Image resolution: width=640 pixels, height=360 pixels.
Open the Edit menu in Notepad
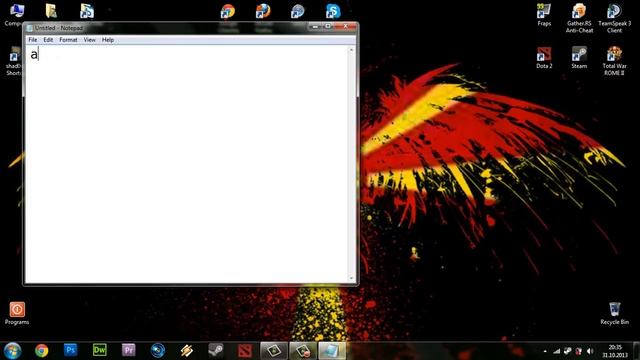coord(48,40)
